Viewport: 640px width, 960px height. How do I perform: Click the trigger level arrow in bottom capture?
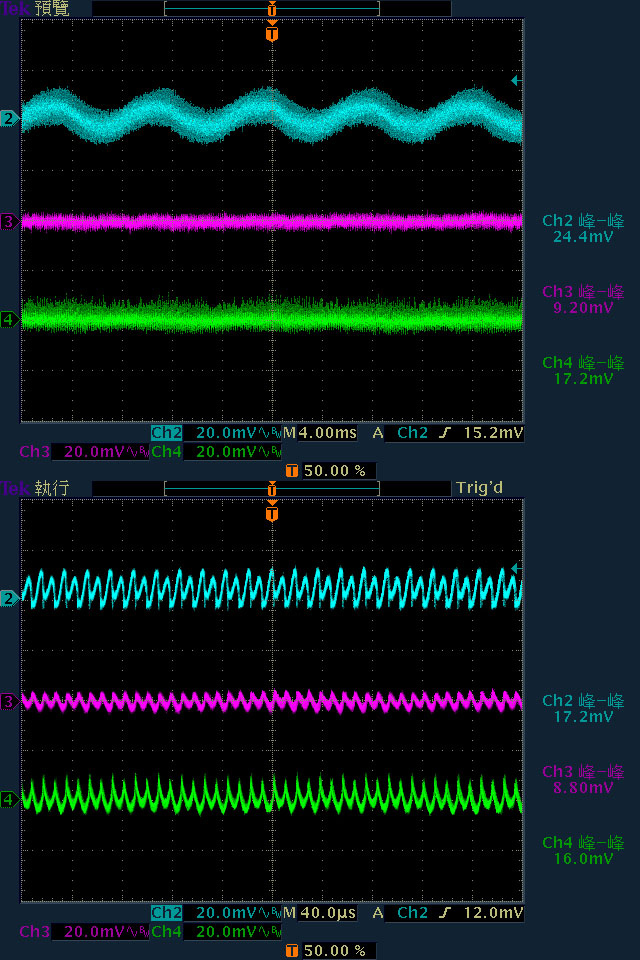click(516, 568)
